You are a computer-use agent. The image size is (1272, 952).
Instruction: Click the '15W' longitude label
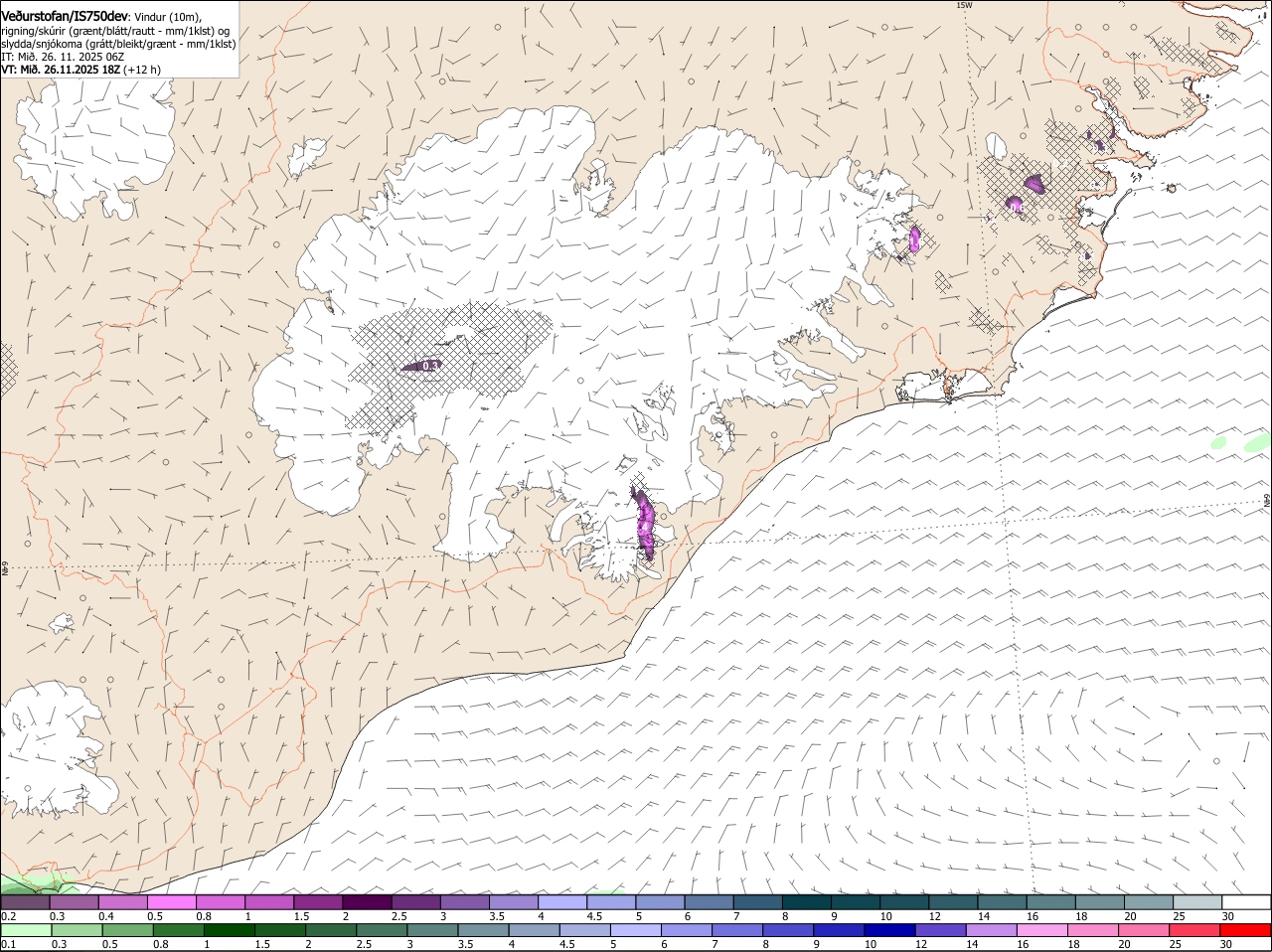coord(963,5)
